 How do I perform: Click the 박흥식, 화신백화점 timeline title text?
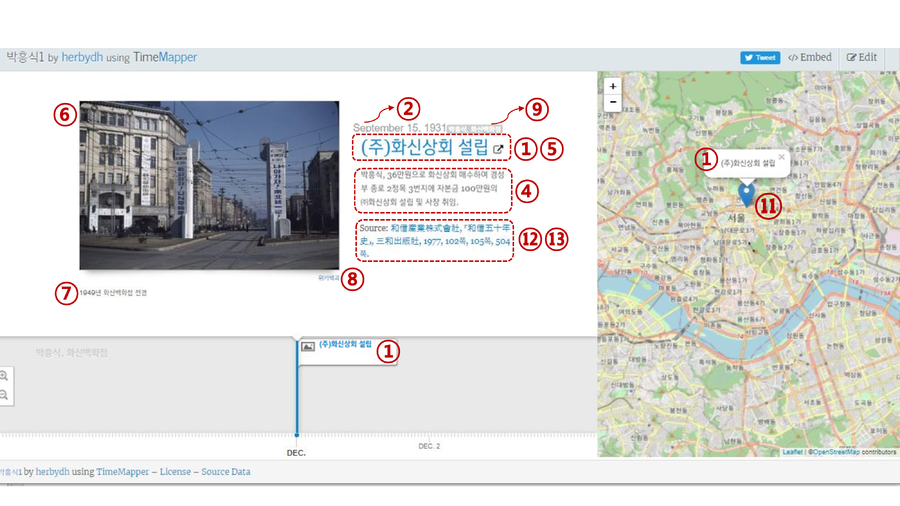[x=71, y=352]
